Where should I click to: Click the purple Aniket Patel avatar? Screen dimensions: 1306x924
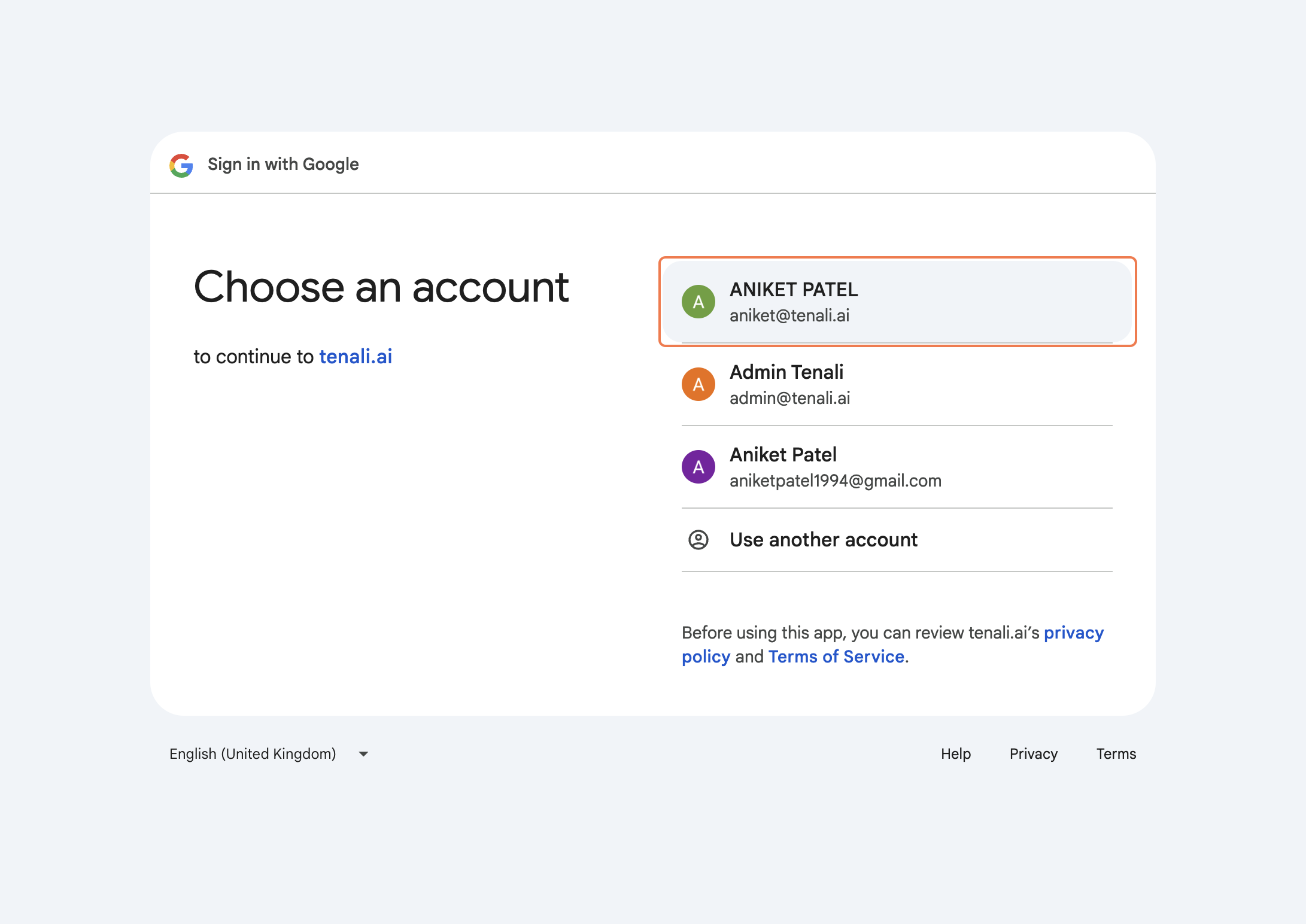(698, 467)
